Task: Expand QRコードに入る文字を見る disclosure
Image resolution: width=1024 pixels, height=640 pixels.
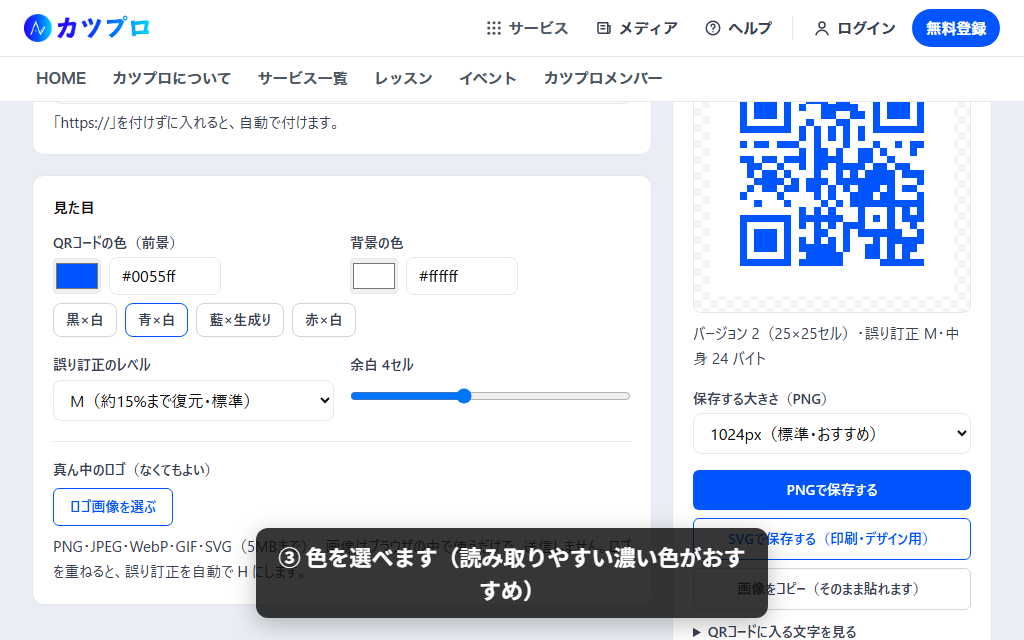Action: [x=775, y=632]
